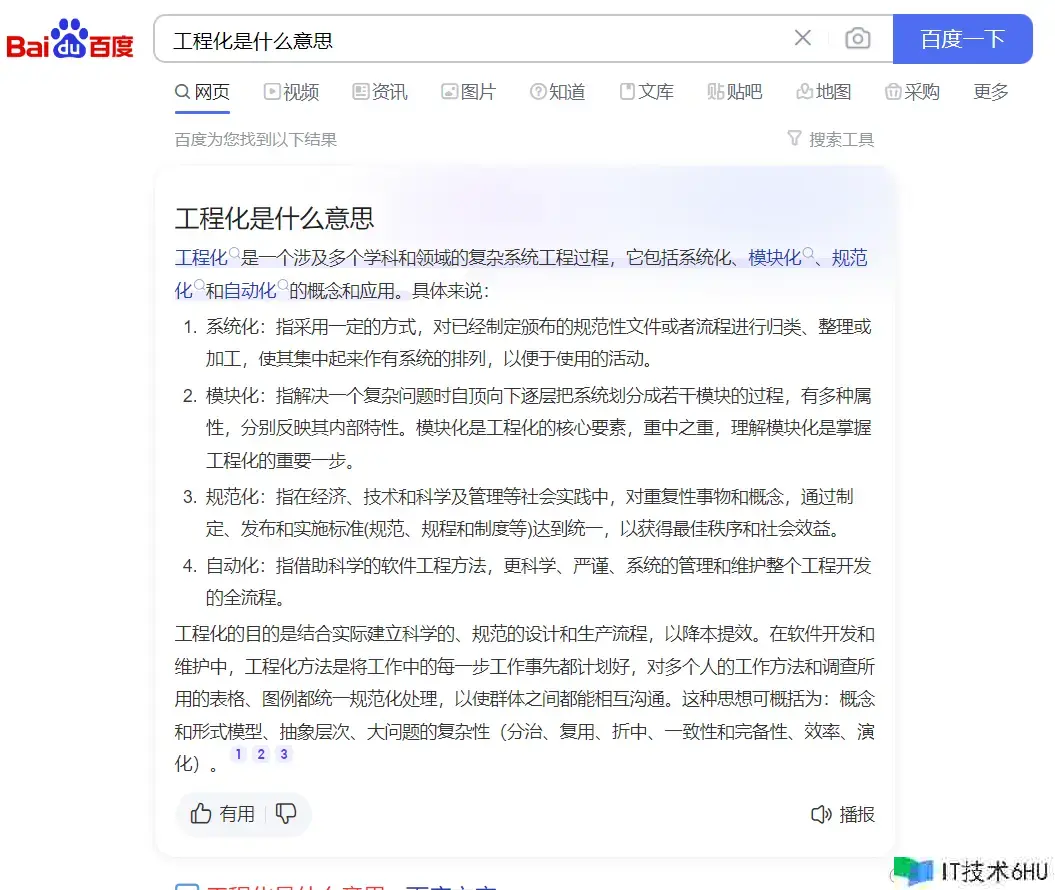Clear the search box text

(x=802, y=39)
